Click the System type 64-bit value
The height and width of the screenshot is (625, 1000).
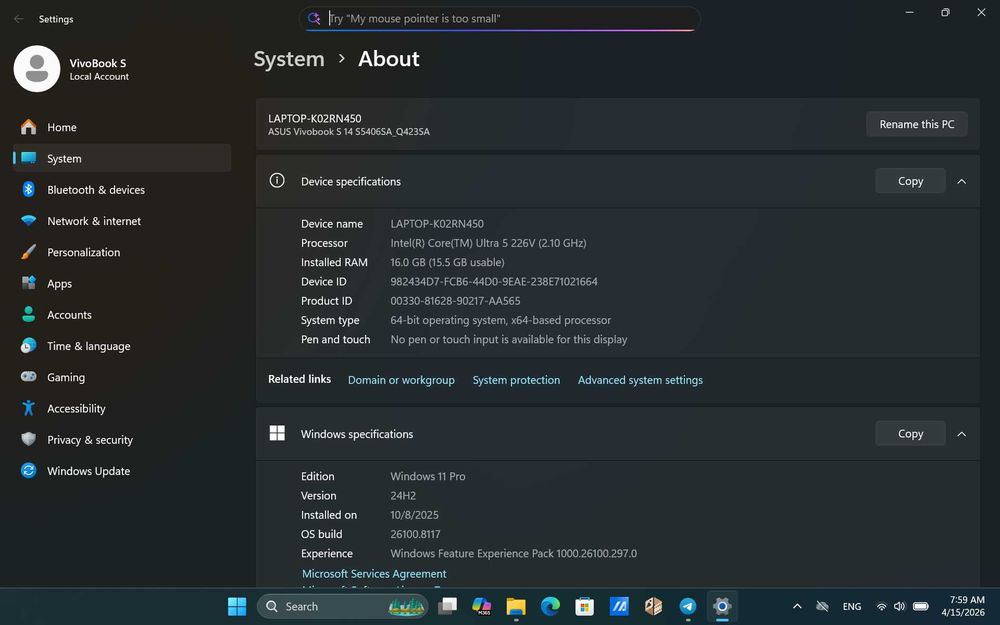500,320
